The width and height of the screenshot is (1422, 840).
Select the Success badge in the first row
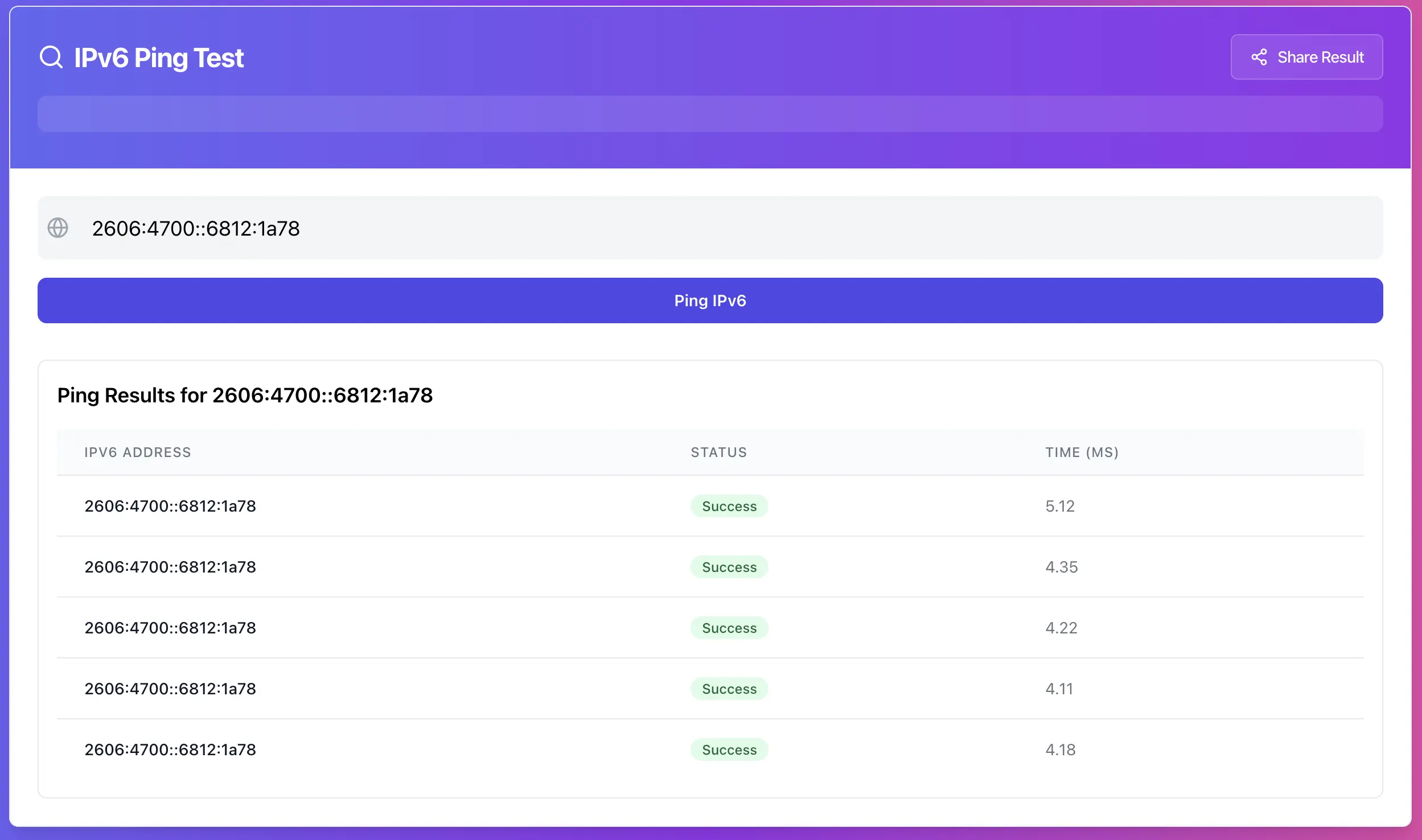tap(729, 507)
